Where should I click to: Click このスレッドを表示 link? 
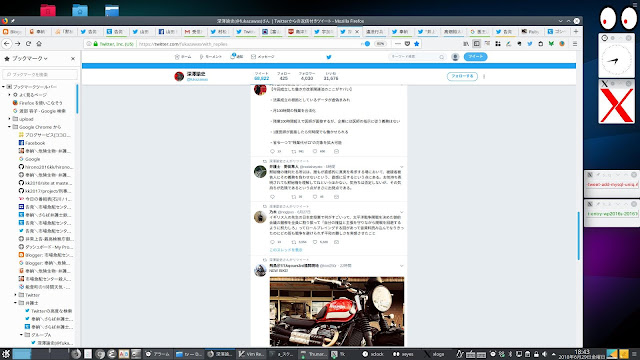[x=286, y=250]
